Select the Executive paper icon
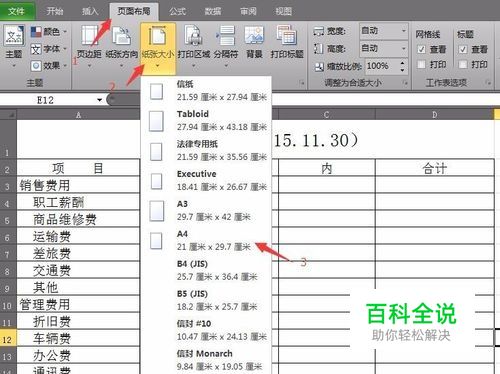Image resolution: width=500 pixels, height=374 pixels. [156, 181]
